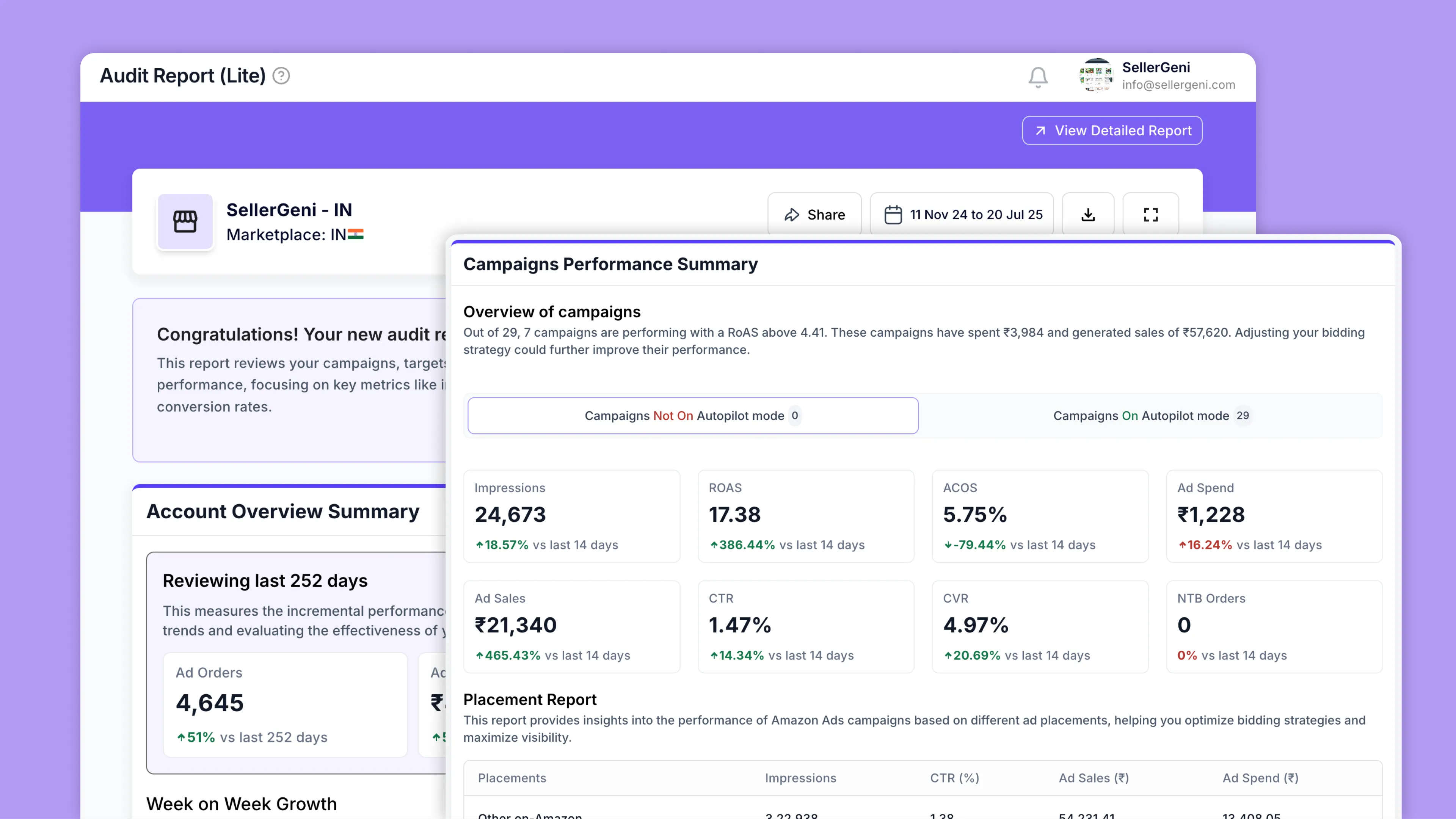Click the Marketplace: IN label with the flag
Screen dimensions: 1456x819
click(x=295, y=235)
